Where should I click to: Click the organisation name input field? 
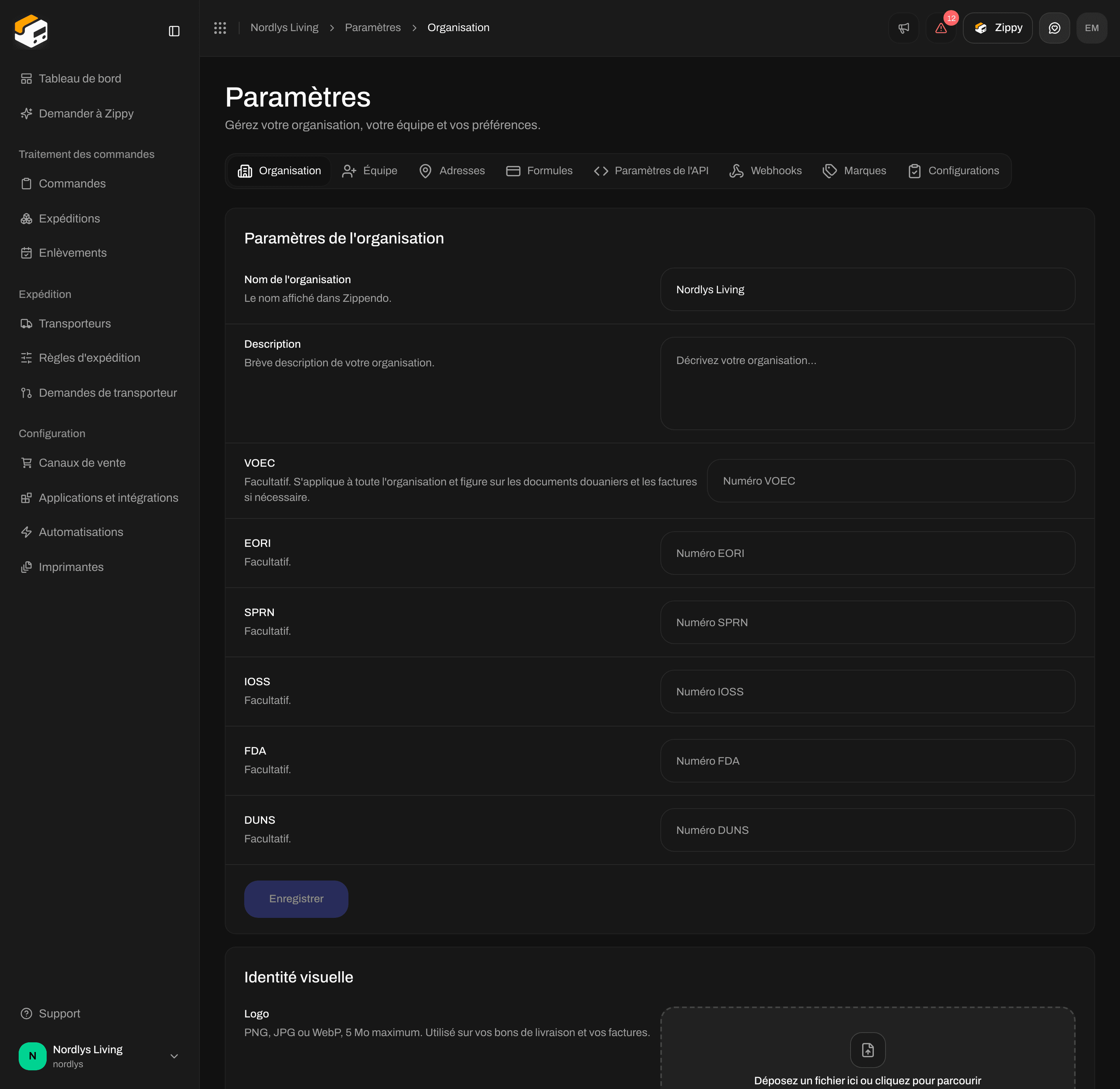(868, 289)
